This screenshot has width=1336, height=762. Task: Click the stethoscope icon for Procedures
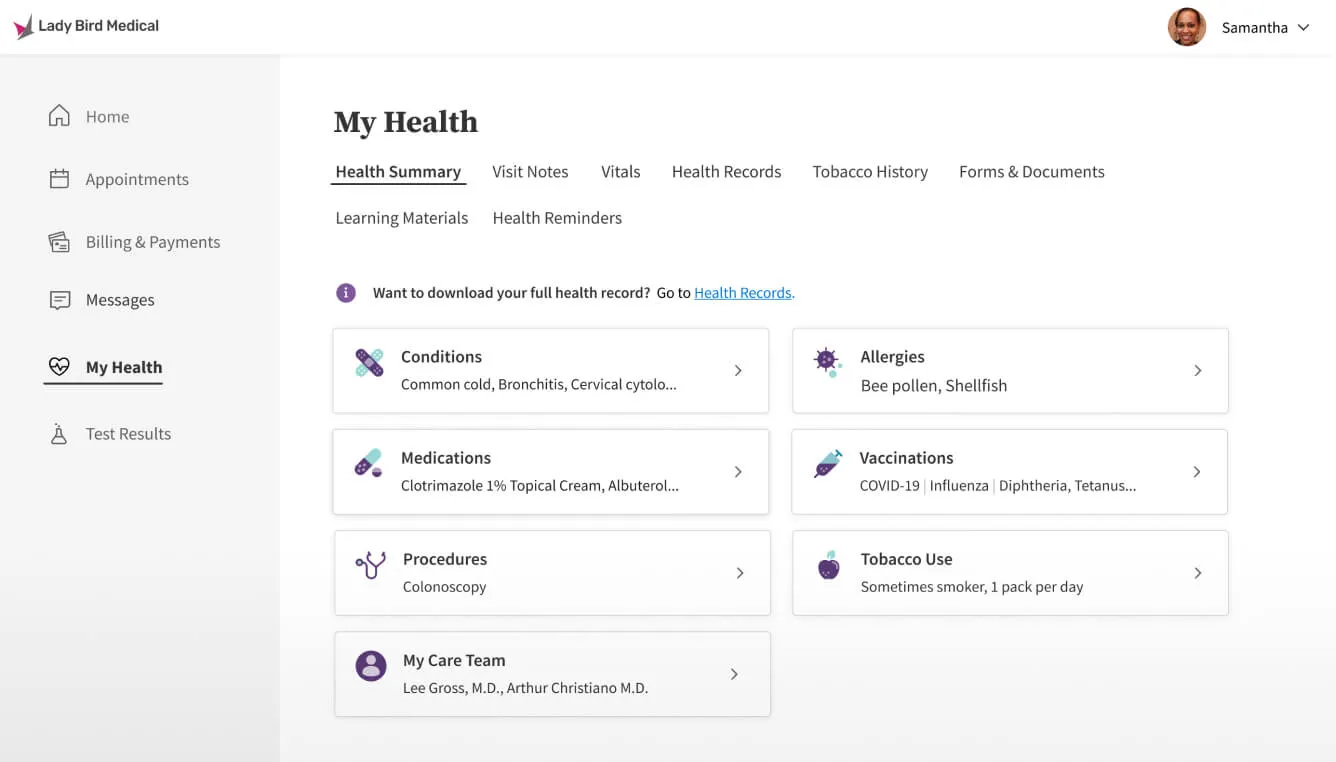[369, 565]
